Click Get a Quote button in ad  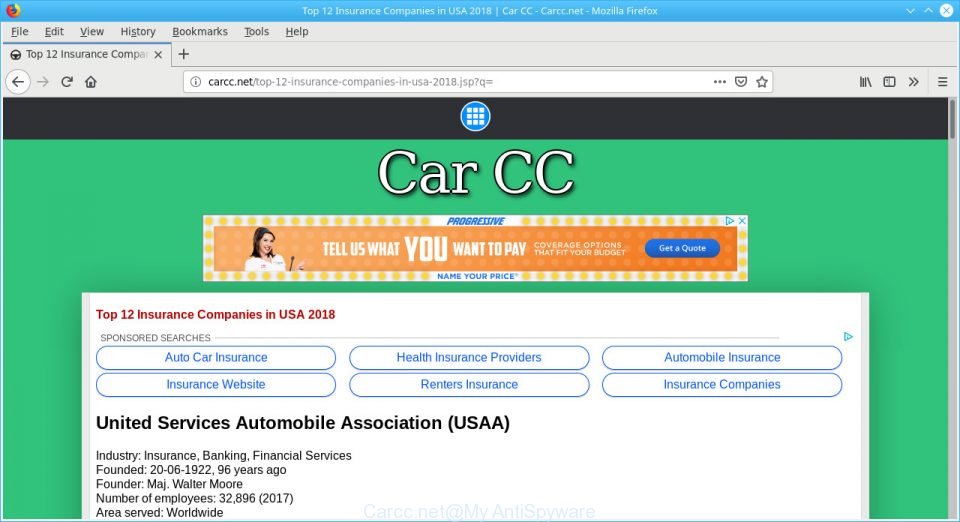pyautogui.click(x=682, y=248)
